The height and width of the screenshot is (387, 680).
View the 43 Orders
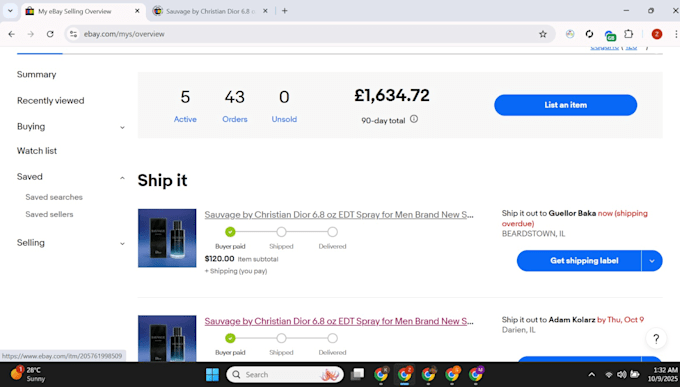(x=235, y=106)
